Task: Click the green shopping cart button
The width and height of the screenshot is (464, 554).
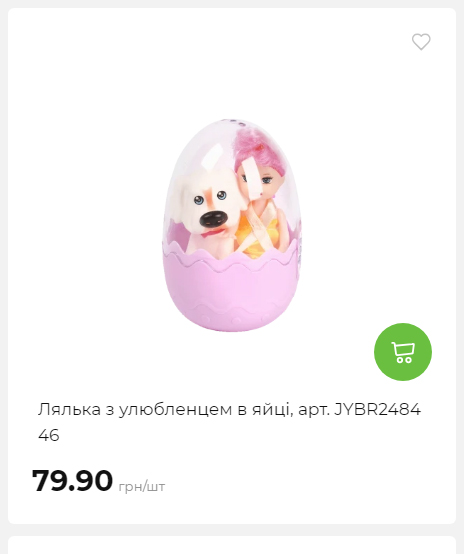Action: tap(403, 352)
